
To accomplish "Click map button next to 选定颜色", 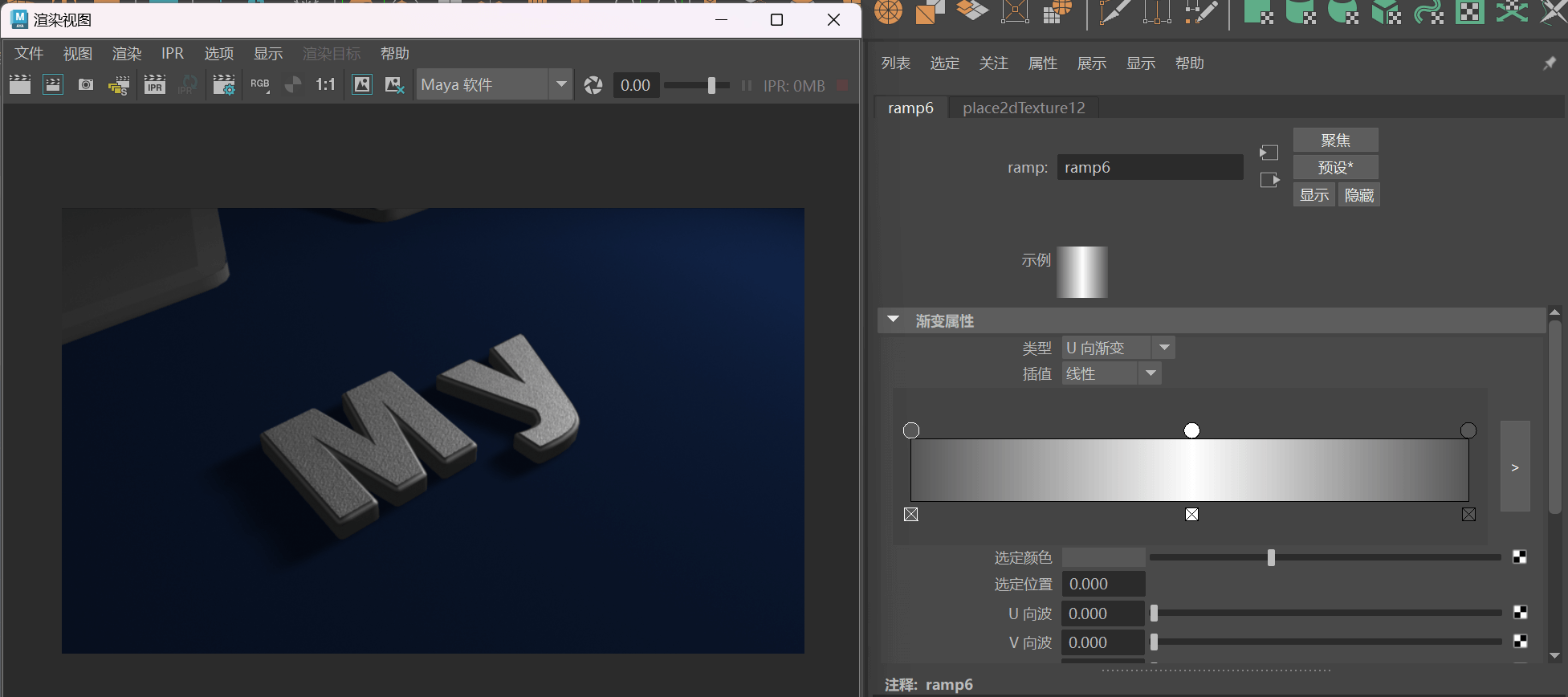I will coord(1520,557).
